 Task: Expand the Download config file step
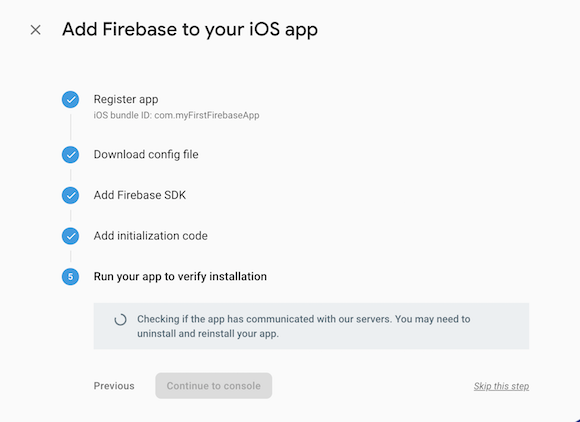[x=146, y=155]
